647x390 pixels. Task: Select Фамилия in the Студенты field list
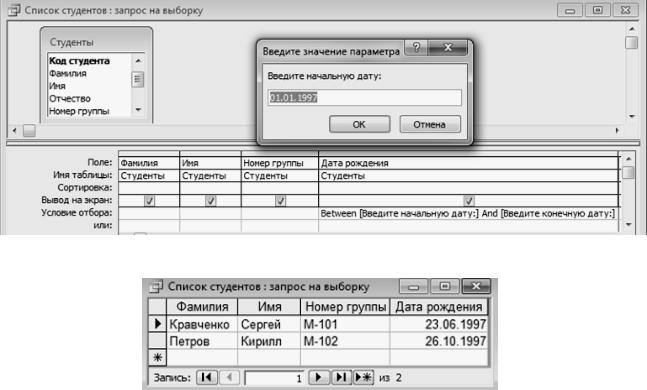pyautogui.click(x=68, y=73)
